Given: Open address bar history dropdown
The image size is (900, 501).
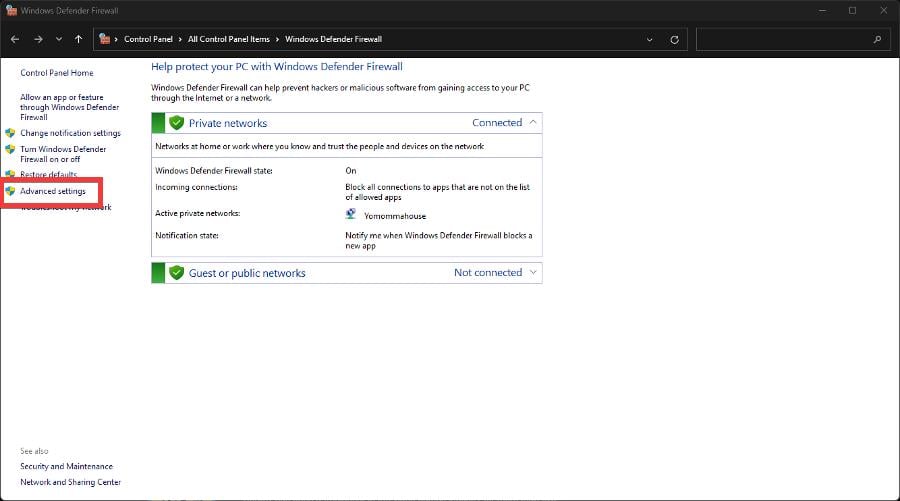Looking at the screenshot, I should coord(650,40).
